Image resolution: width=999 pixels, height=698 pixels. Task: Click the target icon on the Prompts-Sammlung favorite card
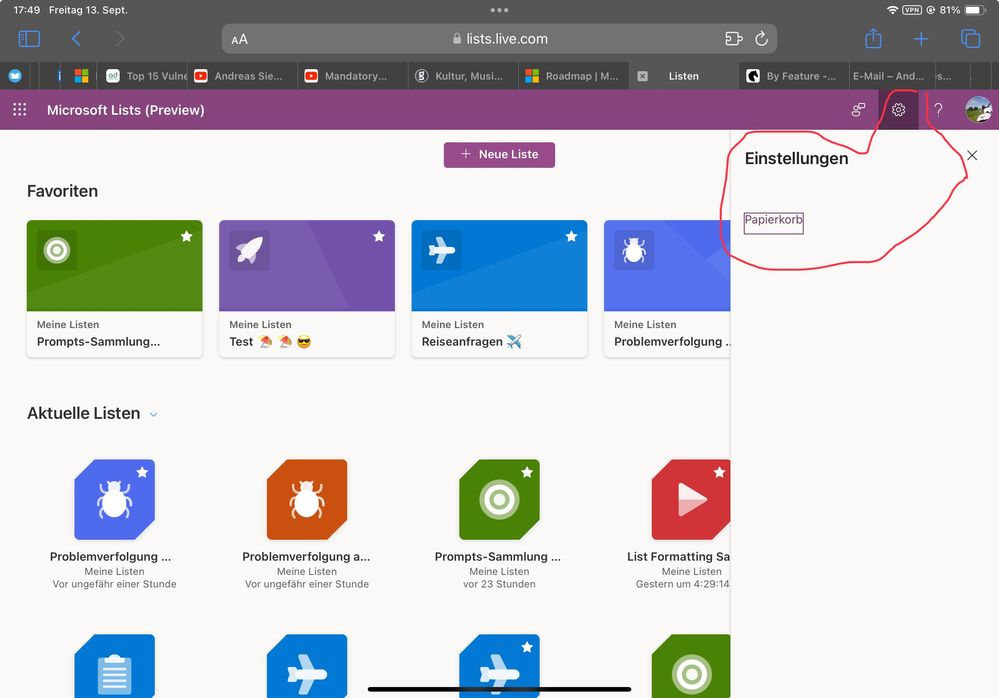[x=57, y=250]
